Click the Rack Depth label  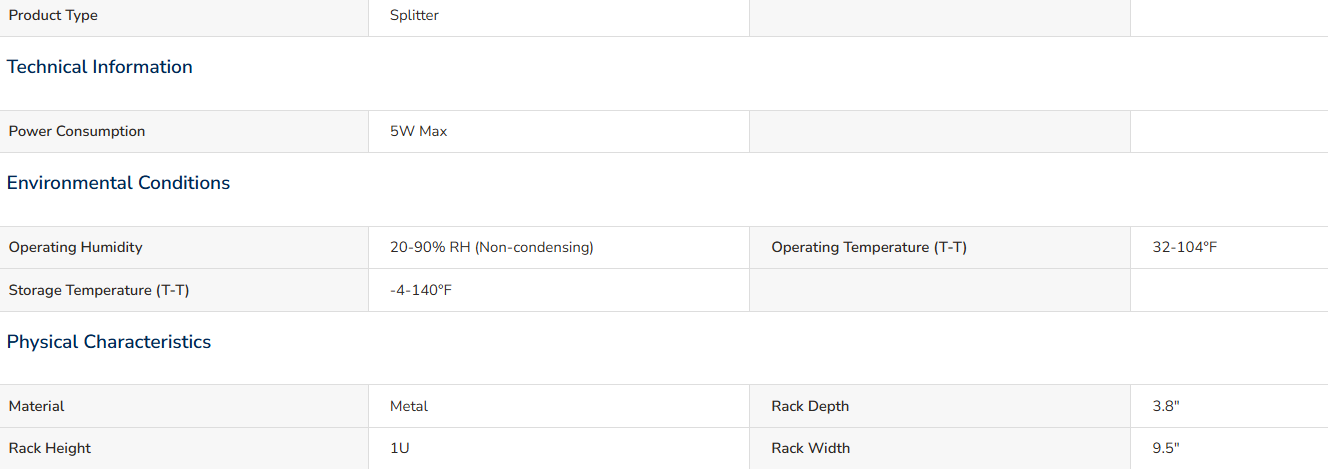810,406
